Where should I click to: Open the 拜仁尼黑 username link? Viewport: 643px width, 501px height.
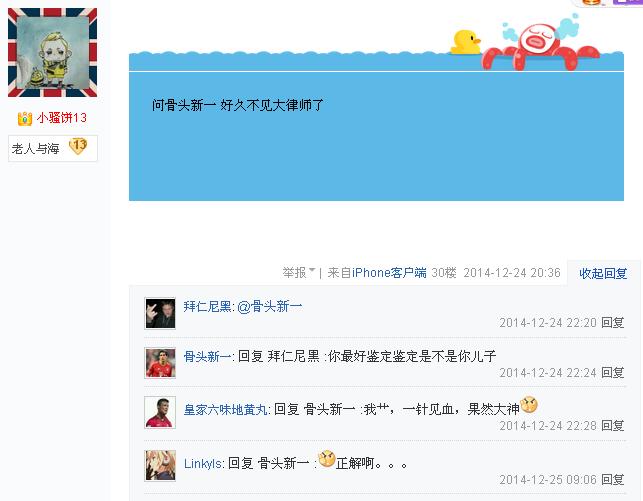coord(207,306)
